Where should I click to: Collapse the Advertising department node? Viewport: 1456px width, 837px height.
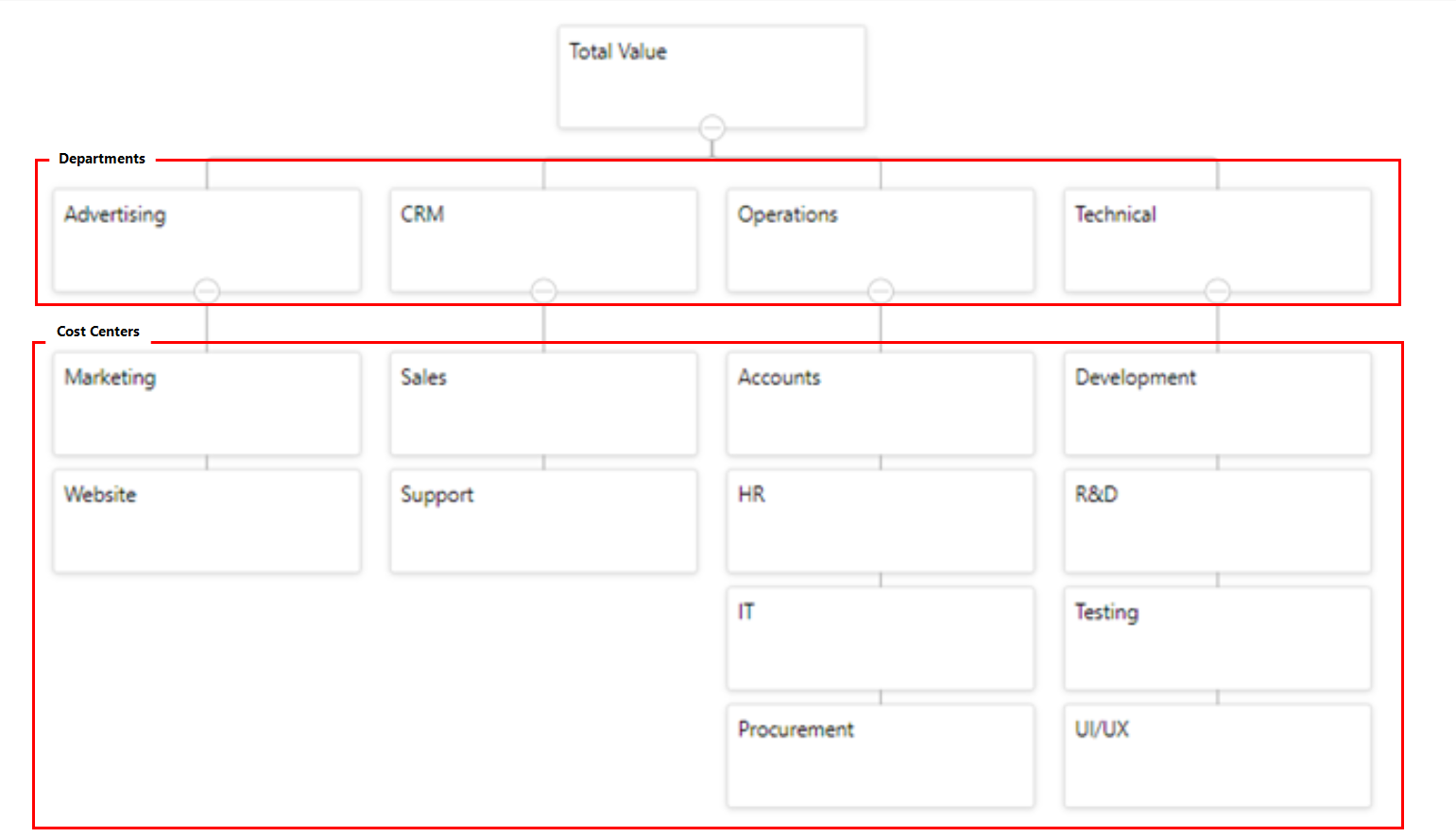(x=207, y=290)
